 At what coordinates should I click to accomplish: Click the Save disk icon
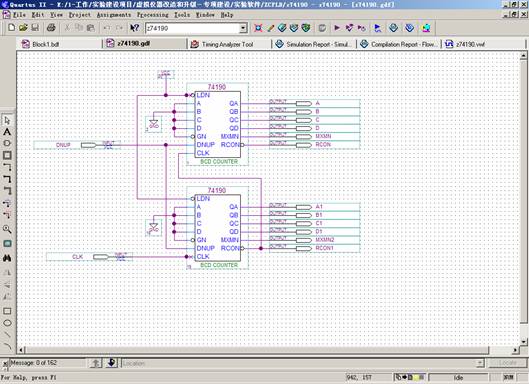tap(35, 28)
